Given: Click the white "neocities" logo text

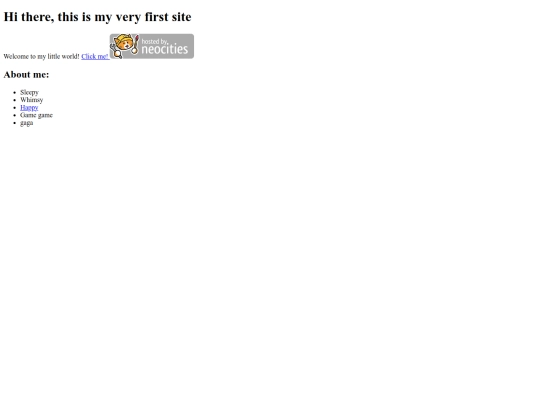Looking at the screenshot, I should coord(165,49).
